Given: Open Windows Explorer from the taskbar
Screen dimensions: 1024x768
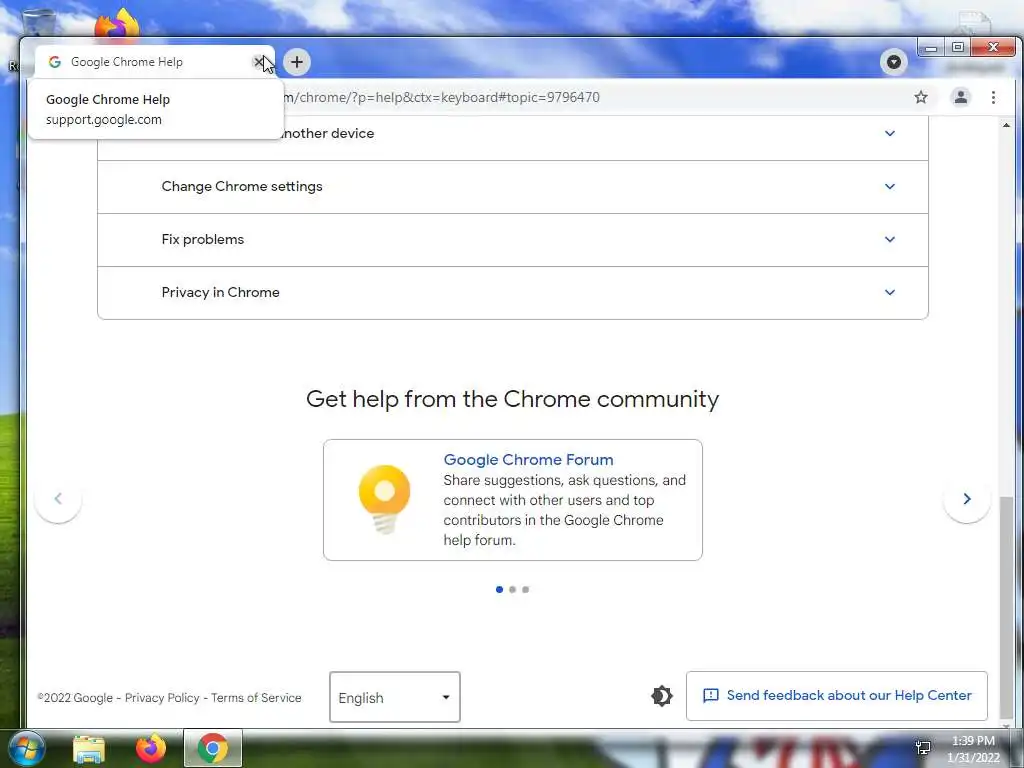Looking at the screenshot, I should 89,748.
